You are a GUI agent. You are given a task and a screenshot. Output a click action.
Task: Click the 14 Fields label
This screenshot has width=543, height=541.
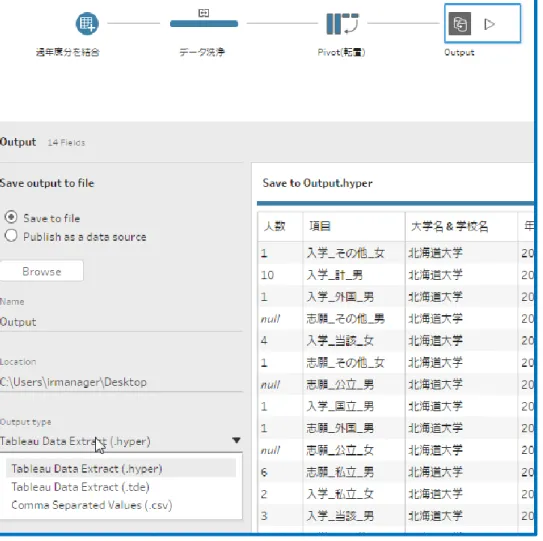click(66, 143)
